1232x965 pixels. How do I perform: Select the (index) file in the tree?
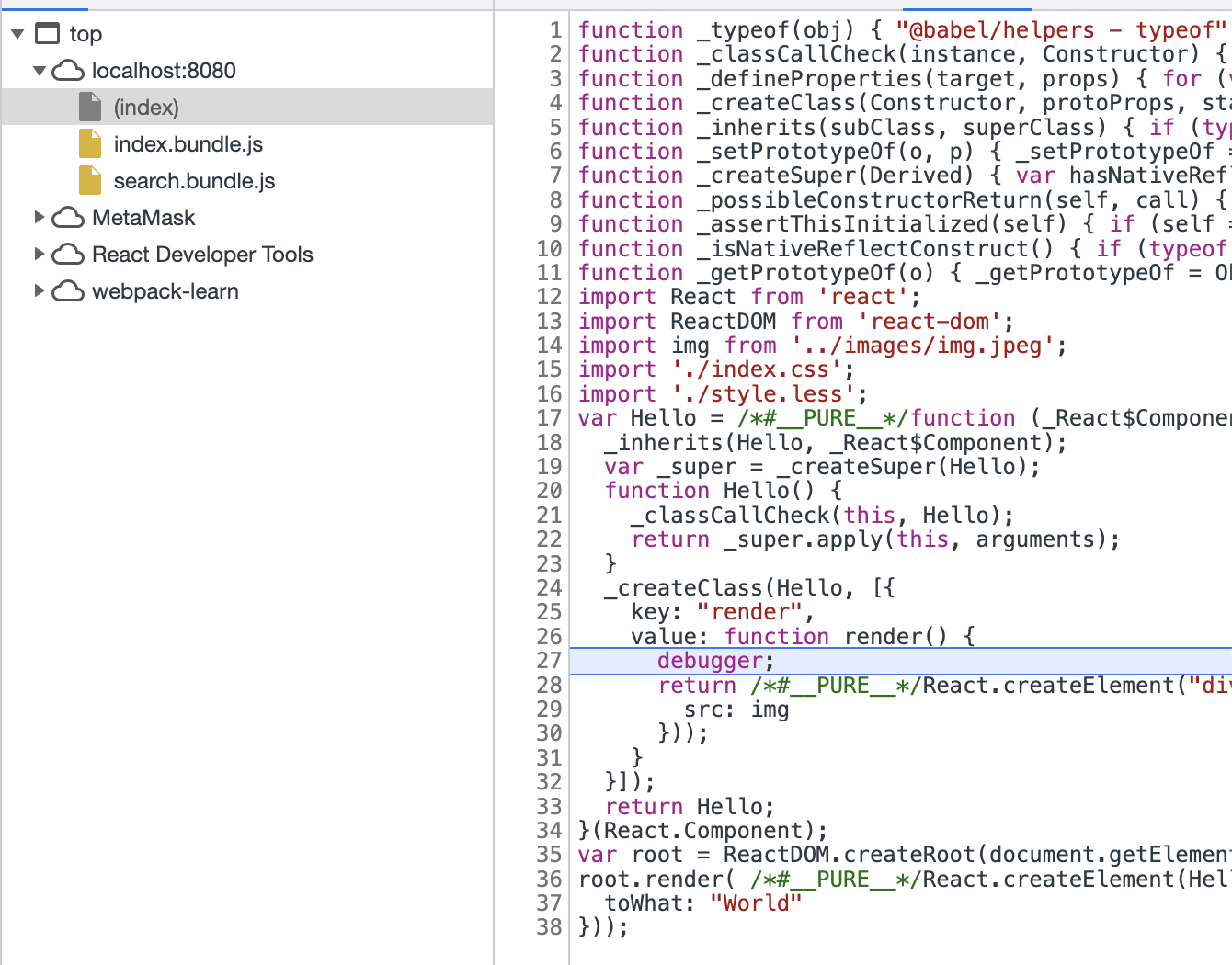pos(247,107)
